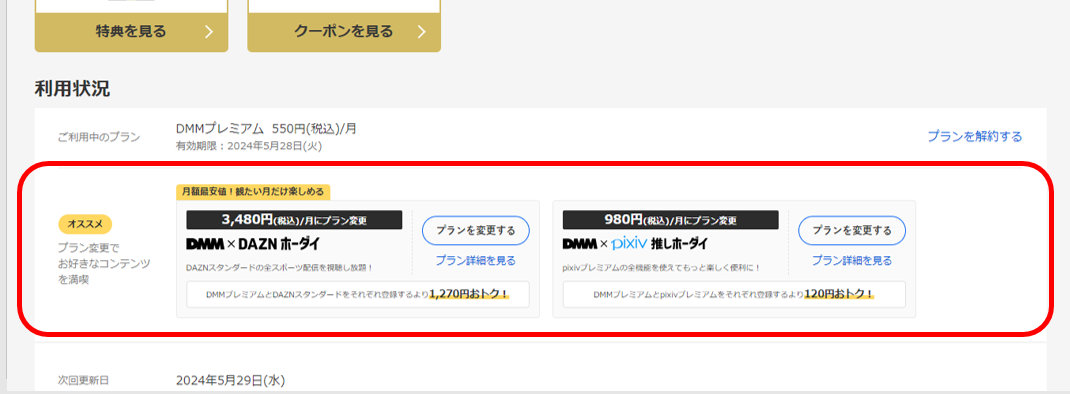Viewport: 1070px width, 394px height.
Task: Click プランを変更する for DMM×DAZN ホーダイ
Action: (x=476, y=230)
